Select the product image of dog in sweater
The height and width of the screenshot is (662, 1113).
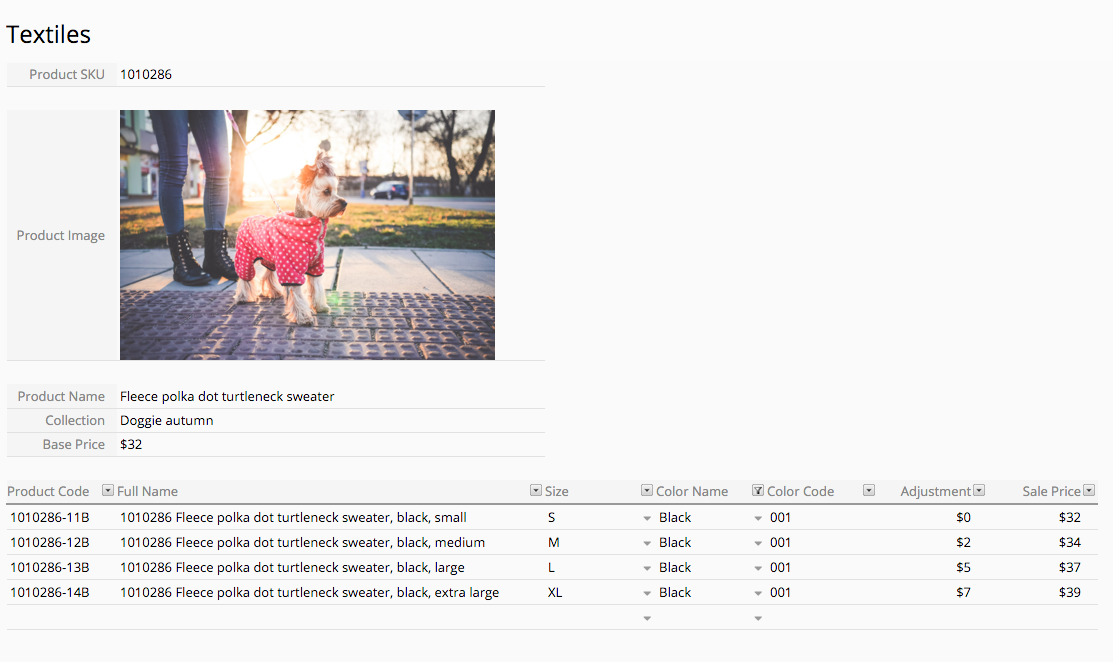[x=307, y=235]
